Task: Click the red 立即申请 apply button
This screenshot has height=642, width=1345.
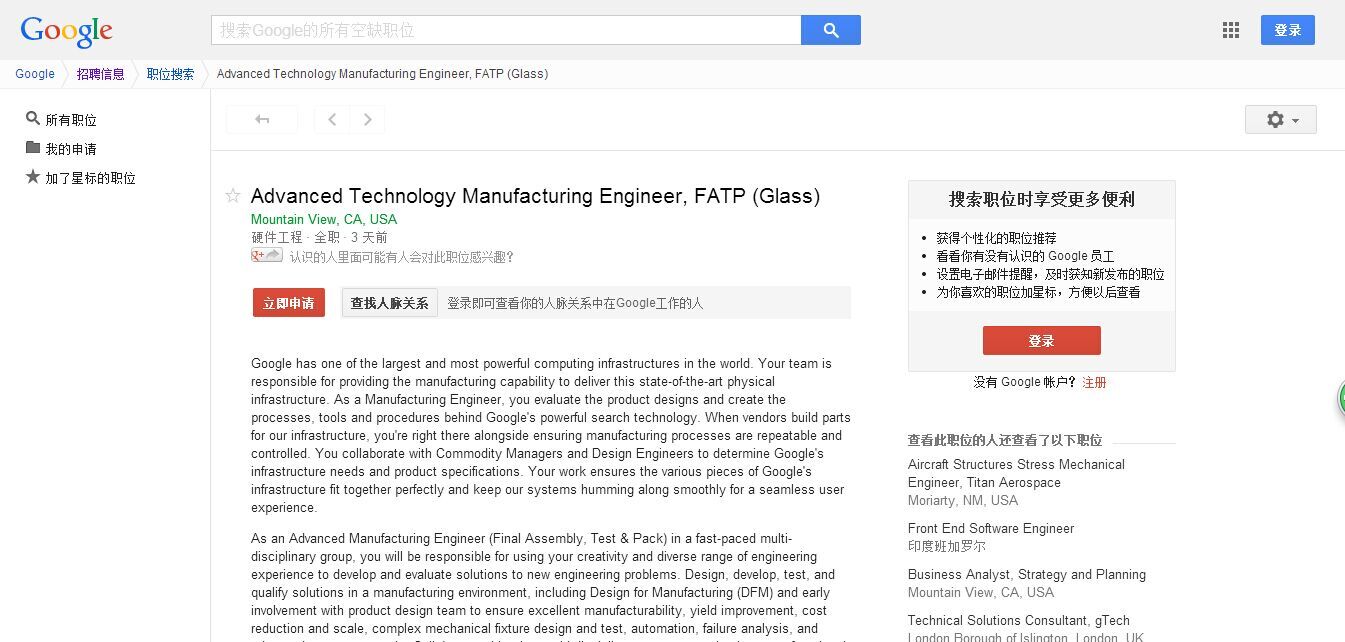Action: point(288,302)
